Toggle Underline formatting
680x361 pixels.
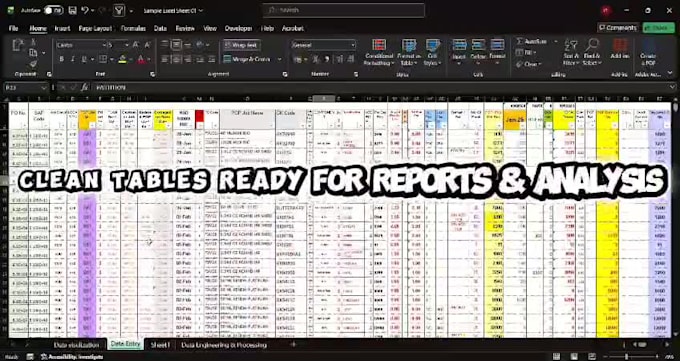(84, 59)
